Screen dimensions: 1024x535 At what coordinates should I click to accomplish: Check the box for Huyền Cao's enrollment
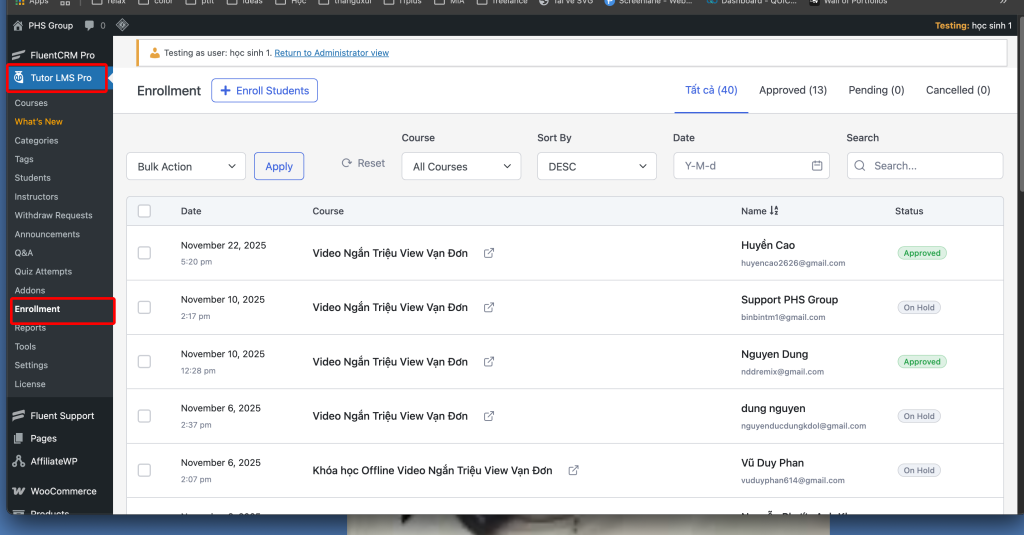[x=144, y=253]
